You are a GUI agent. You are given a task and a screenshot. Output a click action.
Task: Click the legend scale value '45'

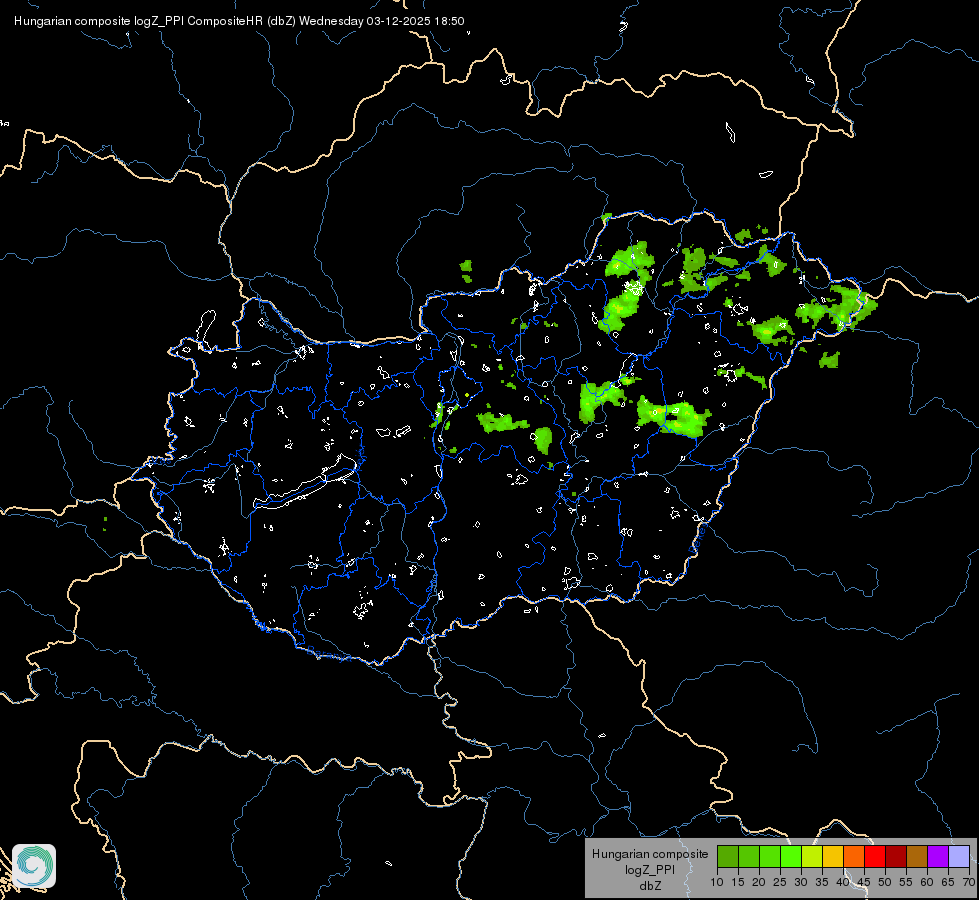point(863,882)
